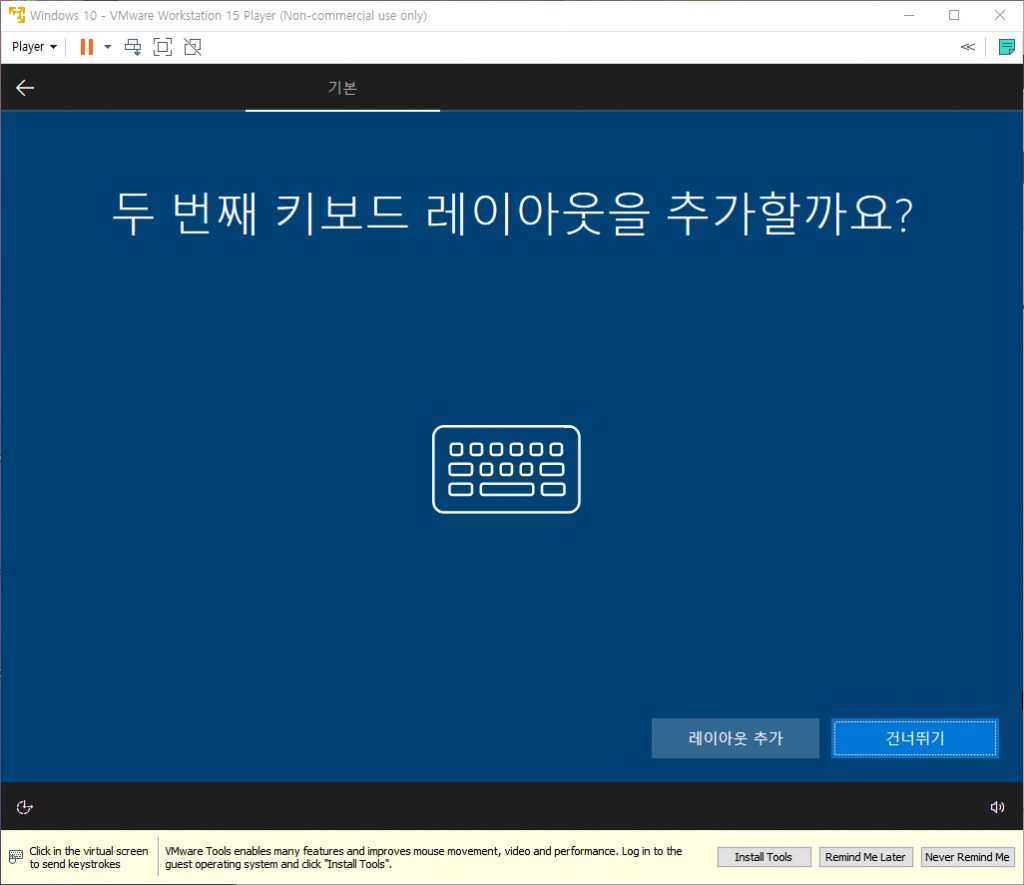
Task: Open the Player dropdown menu
Action: pyautogui.click(x=34, y=47)
